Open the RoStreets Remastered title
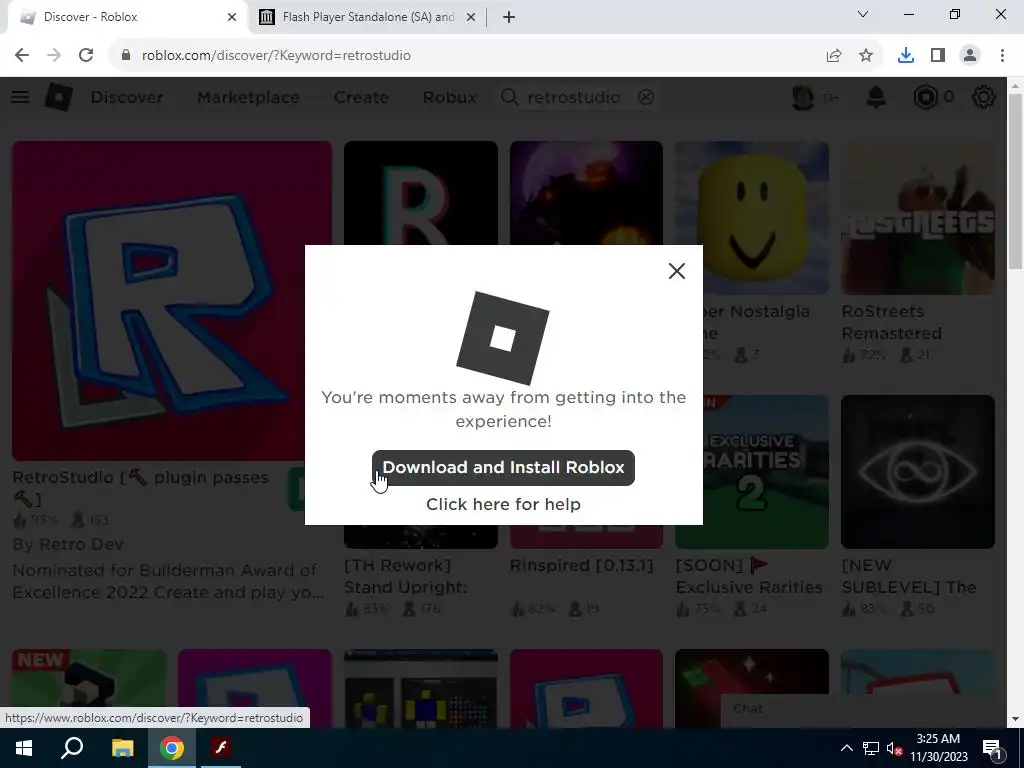This screenshot has width=1024, height=768. point(891,322)
